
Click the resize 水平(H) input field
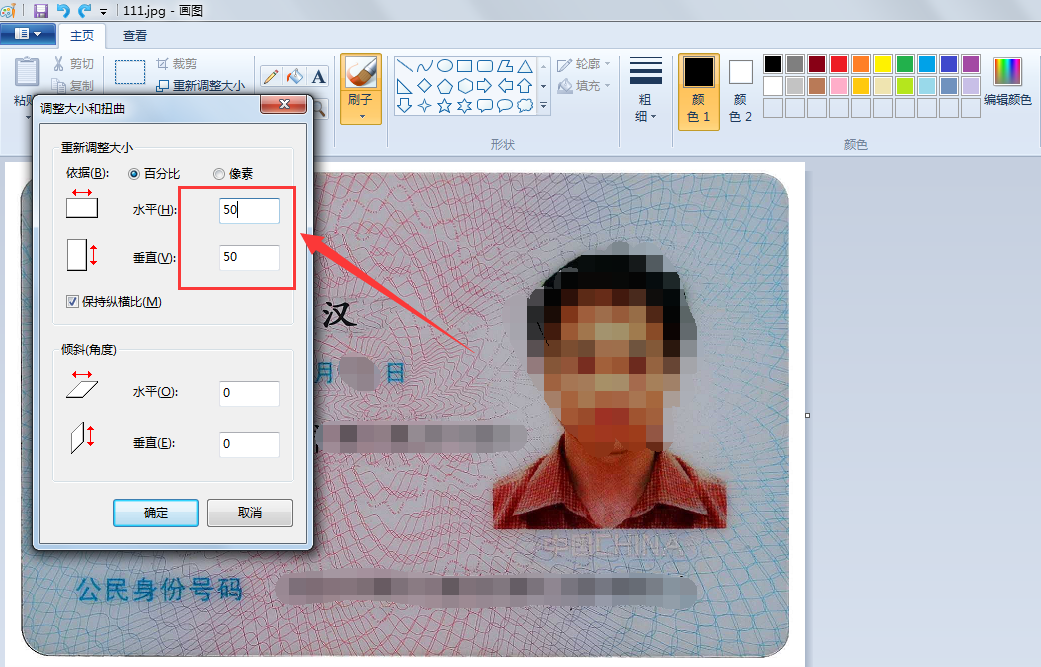pos(250,210)
